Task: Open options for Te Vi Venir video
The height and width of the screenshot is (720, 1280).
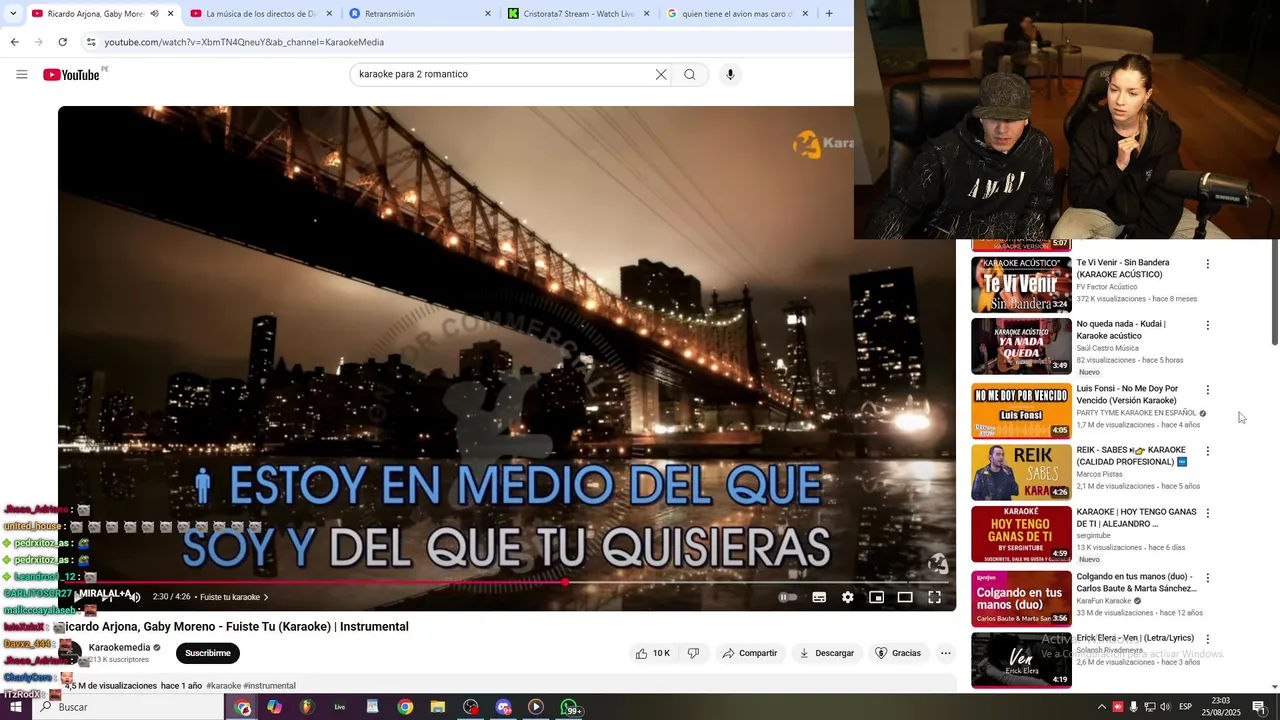Action: tap(1207, 264)
